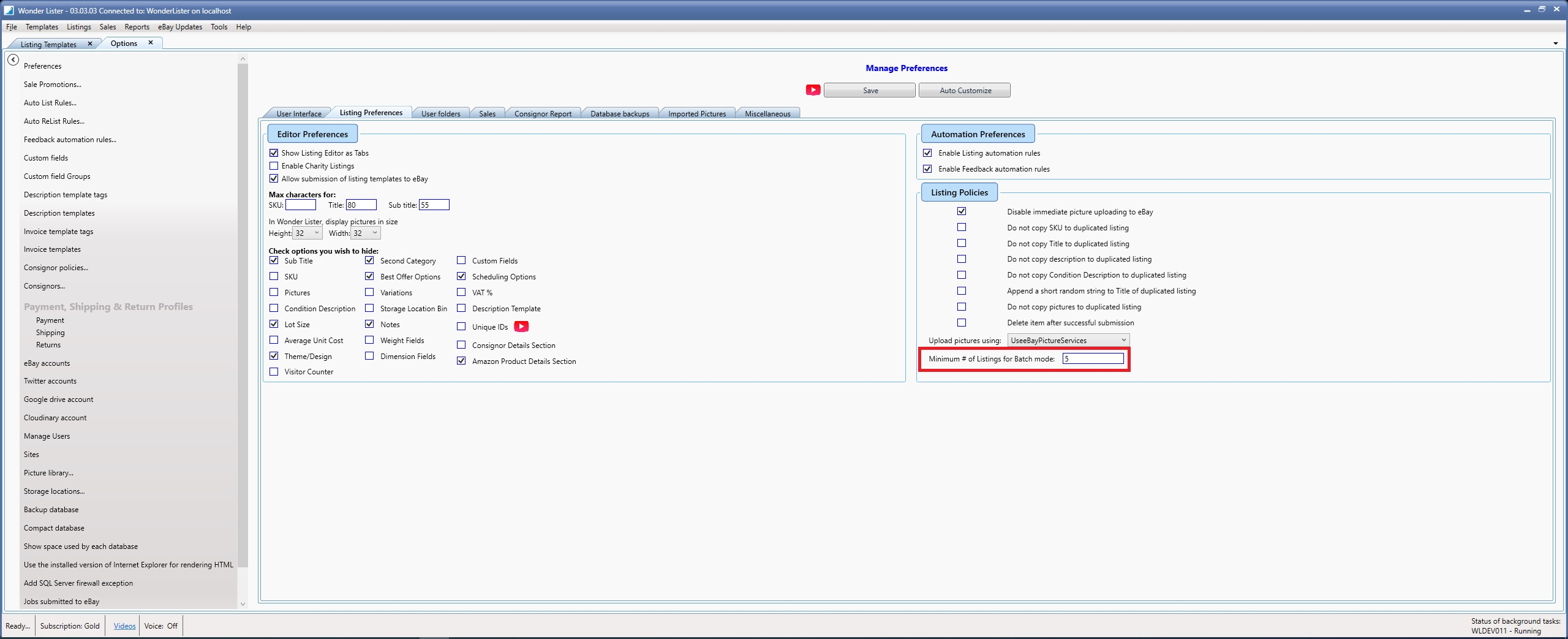Toggle the Notes hide option
The image size is (1568, 639).
(x=369, y=324)
